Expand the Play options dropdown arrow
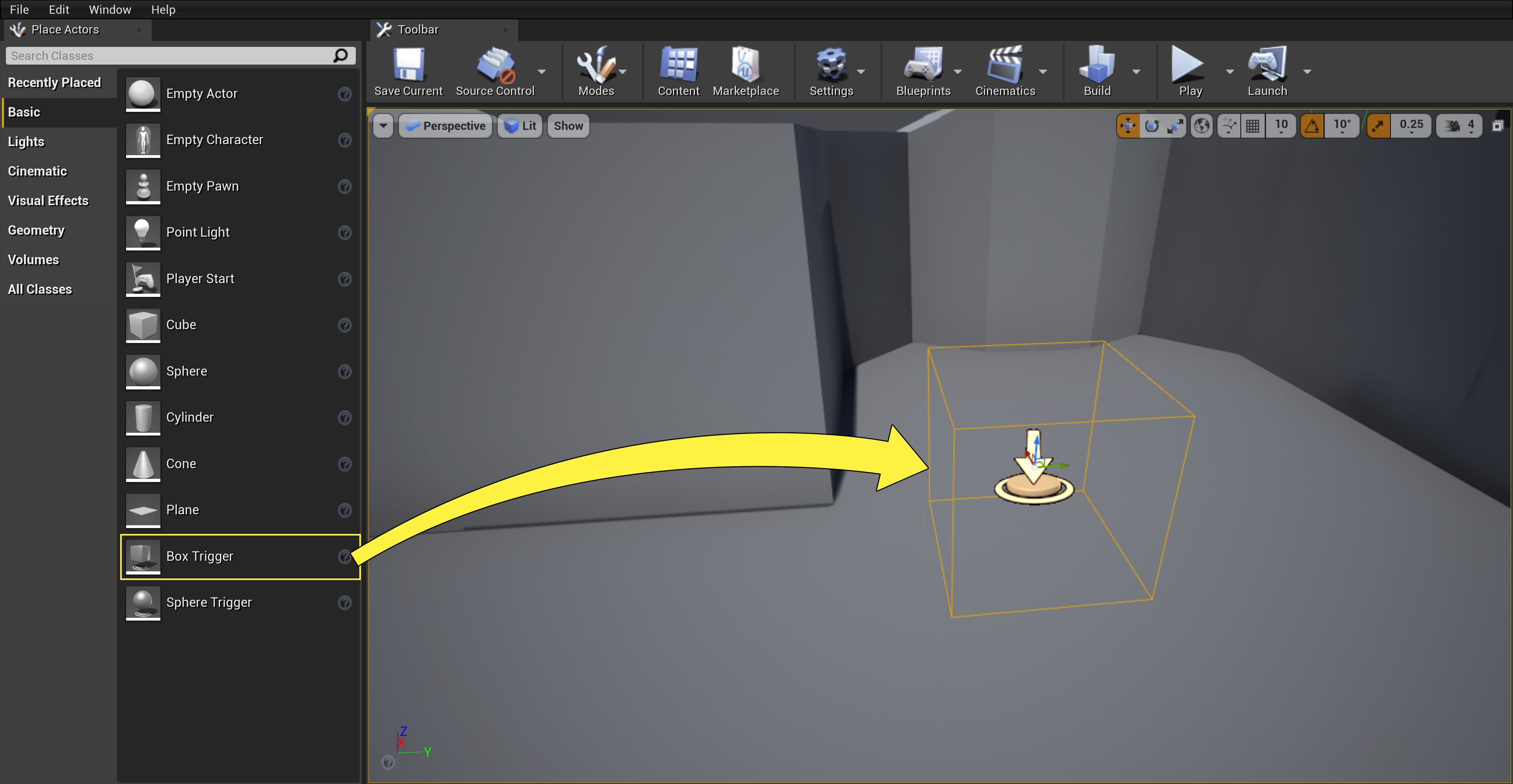Viewport: 1513px width, 784px height. pyautogui.click(x=1229, y=72)
